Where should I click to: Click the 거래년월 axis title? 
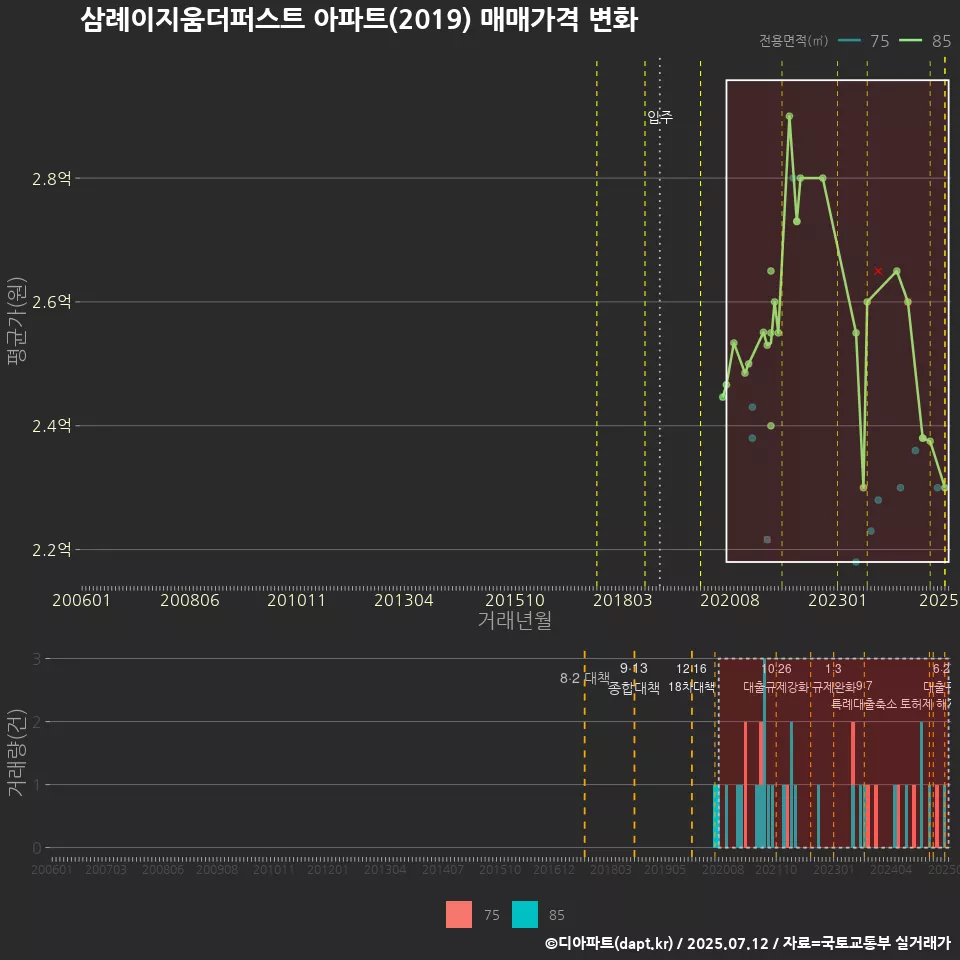click(515, 620)
